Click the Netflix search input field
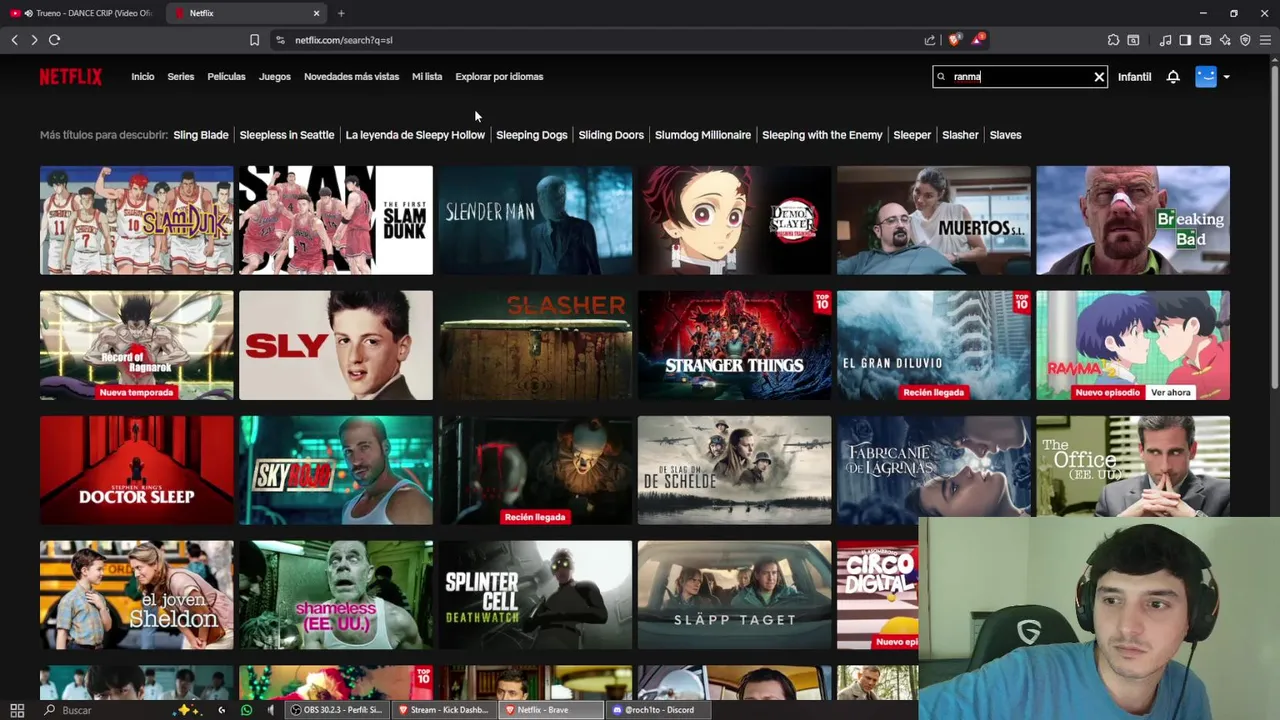Image resolution: width=1280 pixels, height=720 pixels. pos(1020,77)
